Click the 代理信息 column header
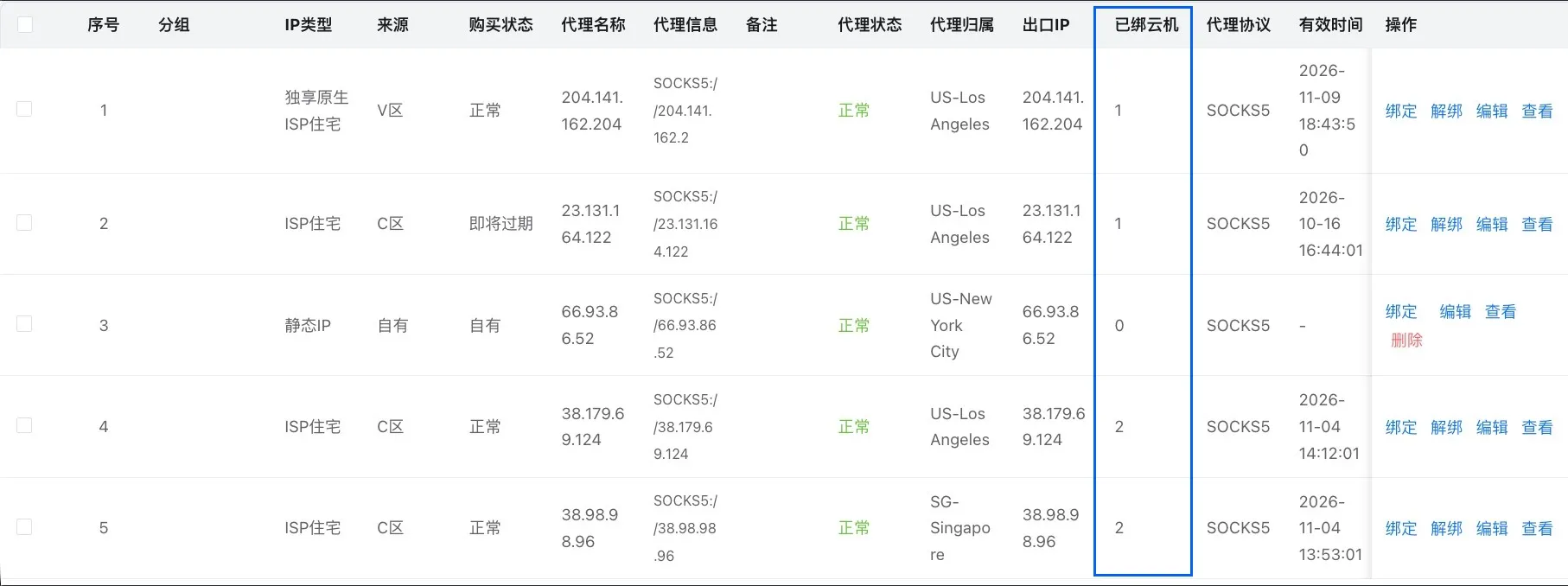The image size is (1568, 586). pos(685,24)
